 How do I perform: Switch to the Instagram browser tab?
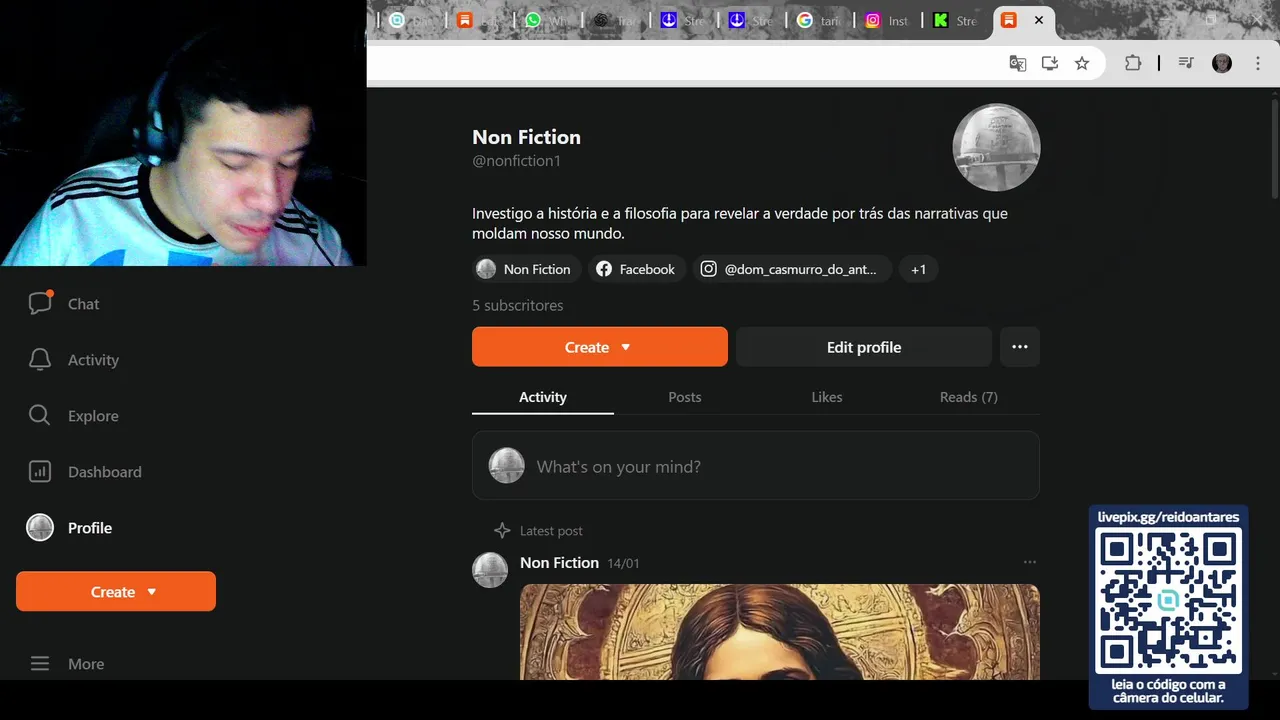pyautogui.click(x=887, y=20)
